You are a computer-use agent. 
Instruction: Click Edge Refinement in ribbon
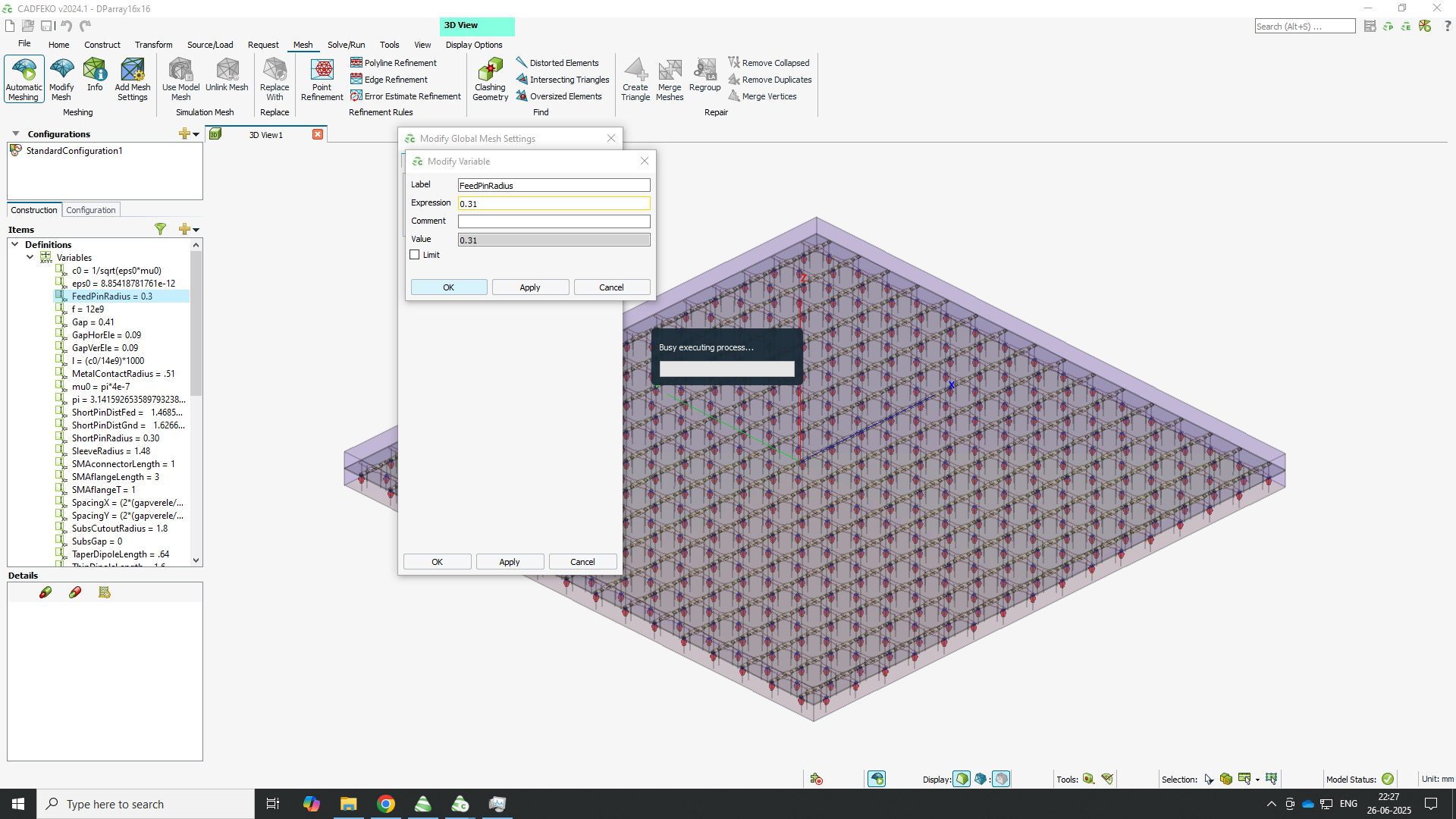(389, 80)
